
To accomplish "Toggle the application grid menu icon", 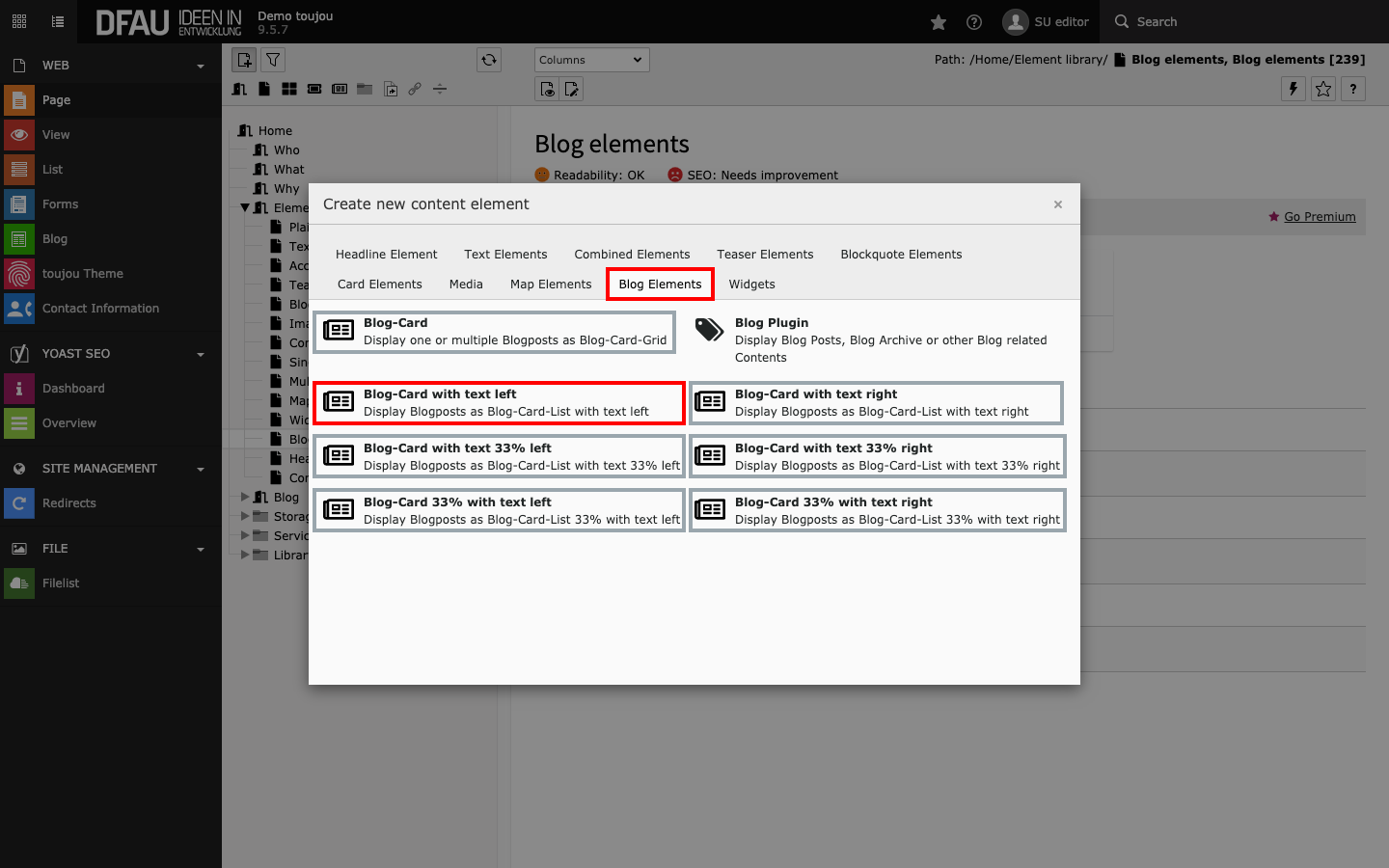I will click(x=19, y=21).
